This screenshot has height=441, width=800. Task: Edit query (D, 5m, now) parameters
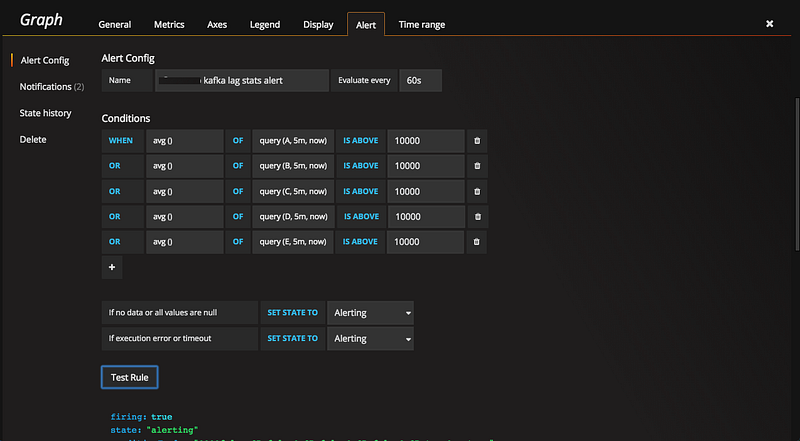click(294, 216)
